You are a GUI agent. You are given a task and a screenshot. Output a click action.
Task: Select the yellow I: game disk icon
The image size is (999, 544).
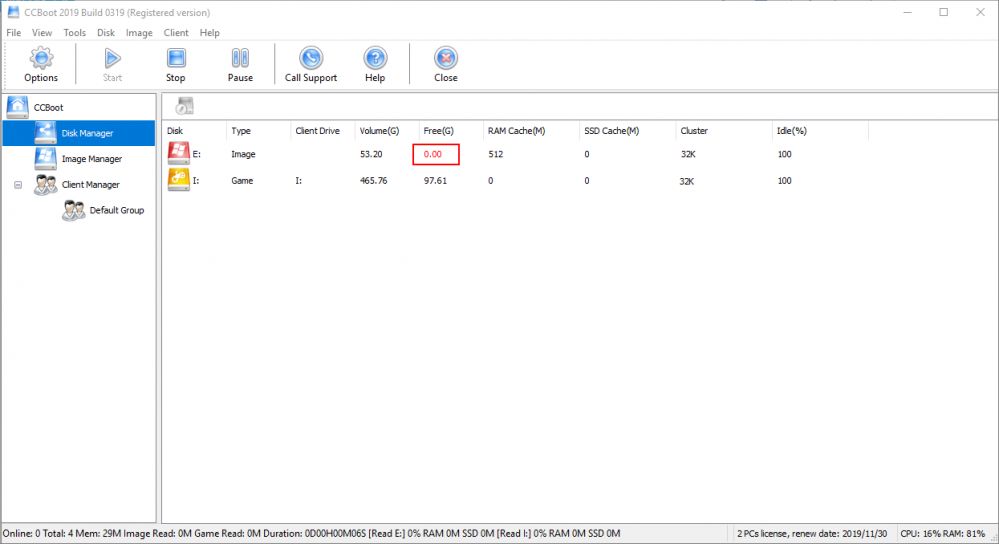pos(178,180)
